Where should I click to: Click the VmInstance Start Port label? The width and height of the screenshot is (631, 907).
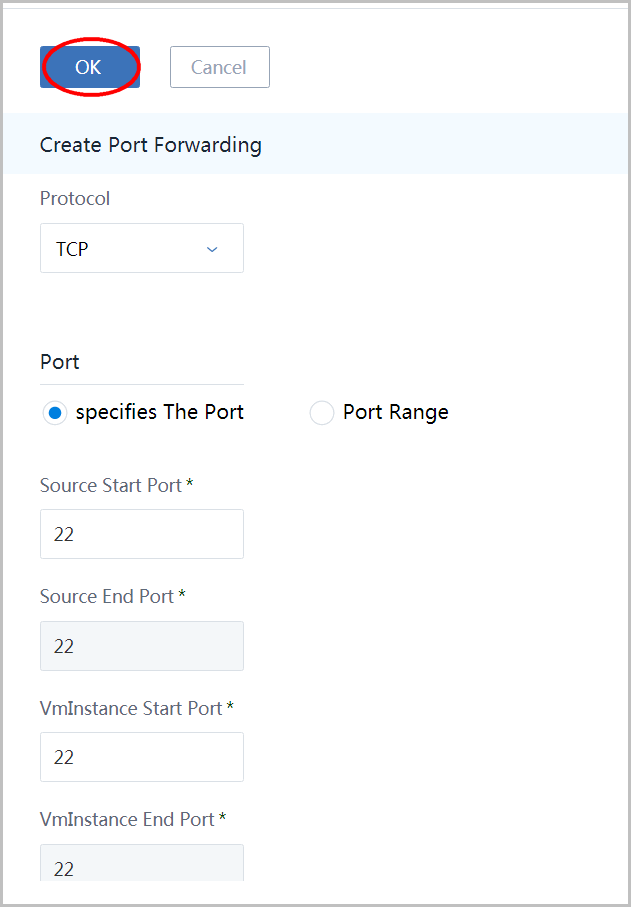click(136, 708)
